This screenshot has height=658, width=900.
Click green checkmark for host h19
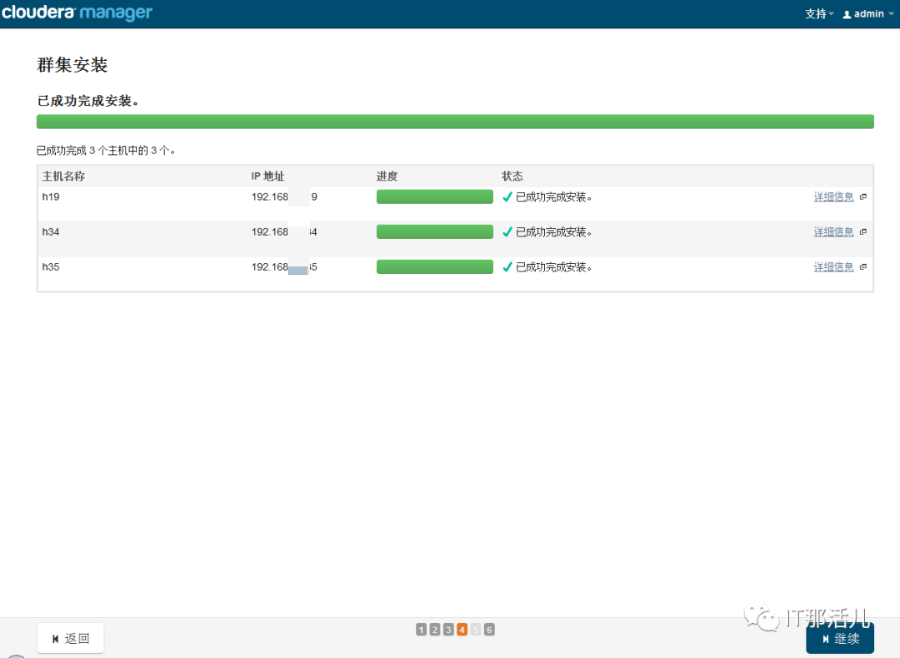coord(507,197)
